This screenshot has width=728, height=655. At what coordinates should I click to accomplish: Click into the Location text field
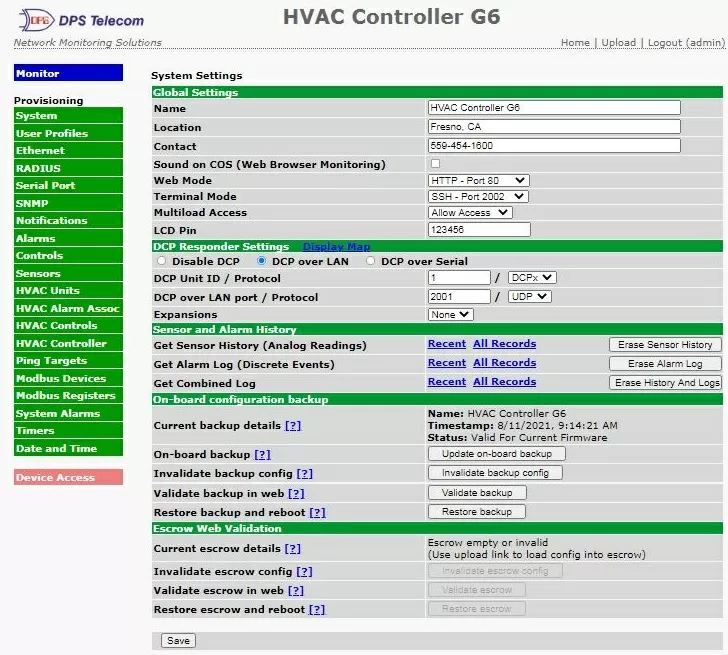coord(553,127)
